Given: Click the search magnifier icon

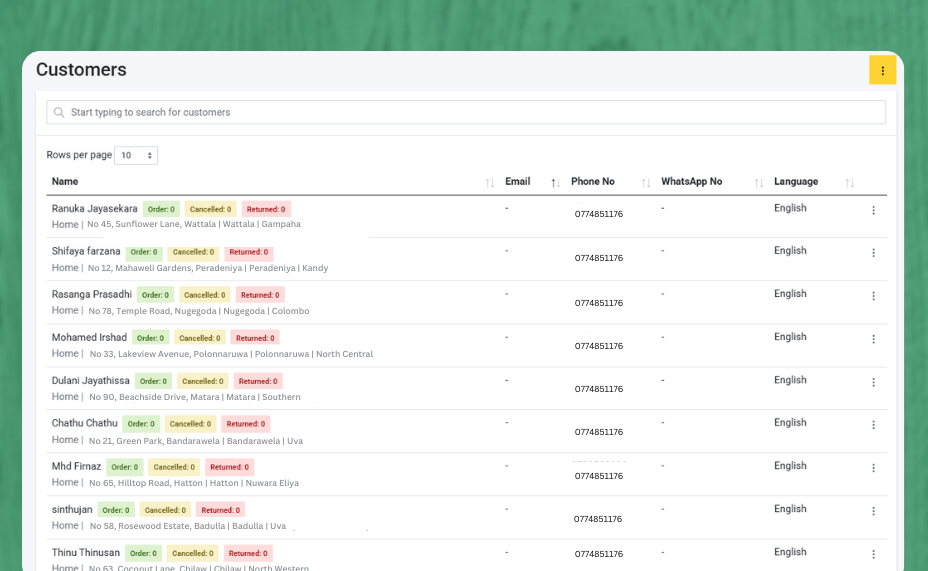Looking at the screenshot, I should pyautogui.click(x=59, y=112).
